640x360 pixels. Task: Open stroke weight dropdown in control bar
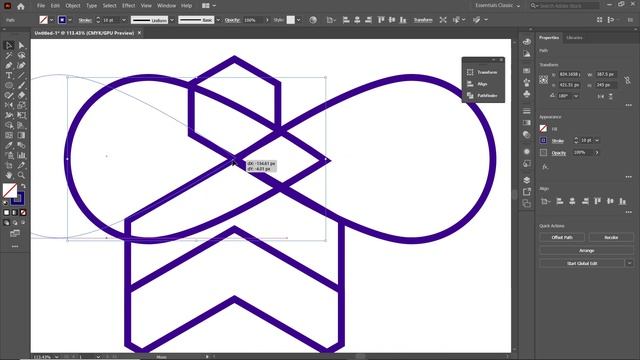coord(124,20)
